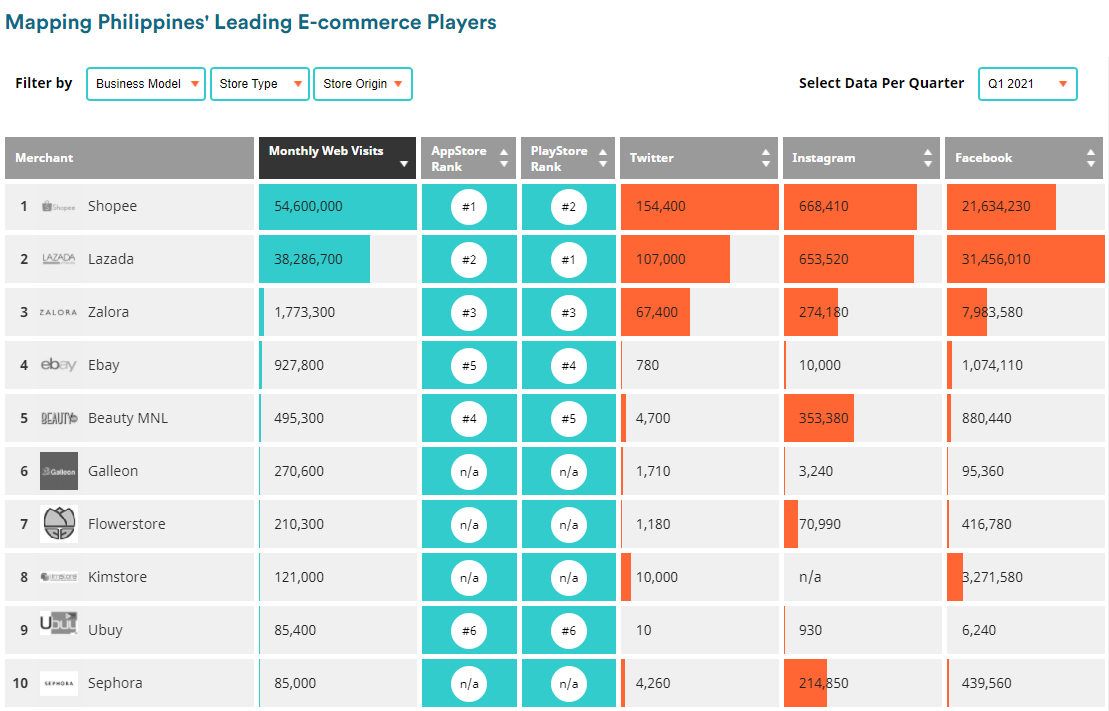Click the Ubuy merchant name

coord(105,630)
